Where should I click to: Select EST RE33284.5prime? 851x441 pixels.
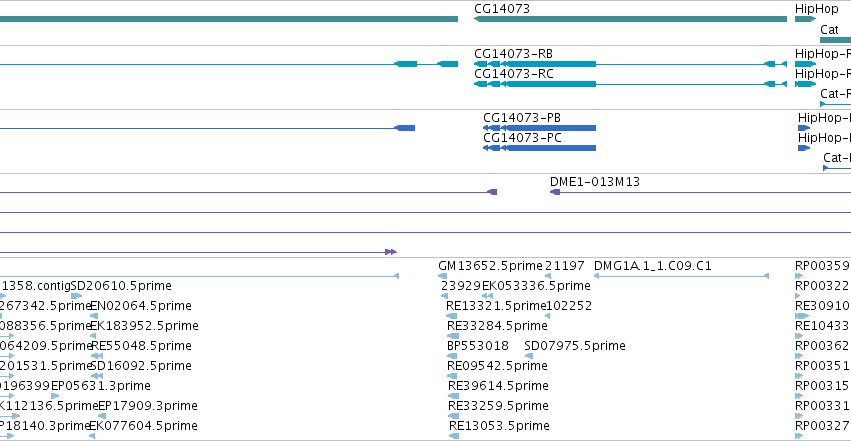497,326
